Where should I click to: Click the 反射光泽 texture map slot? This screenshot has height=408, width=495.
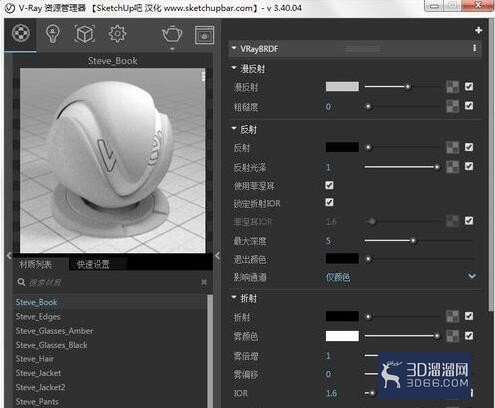coord(453,167)
